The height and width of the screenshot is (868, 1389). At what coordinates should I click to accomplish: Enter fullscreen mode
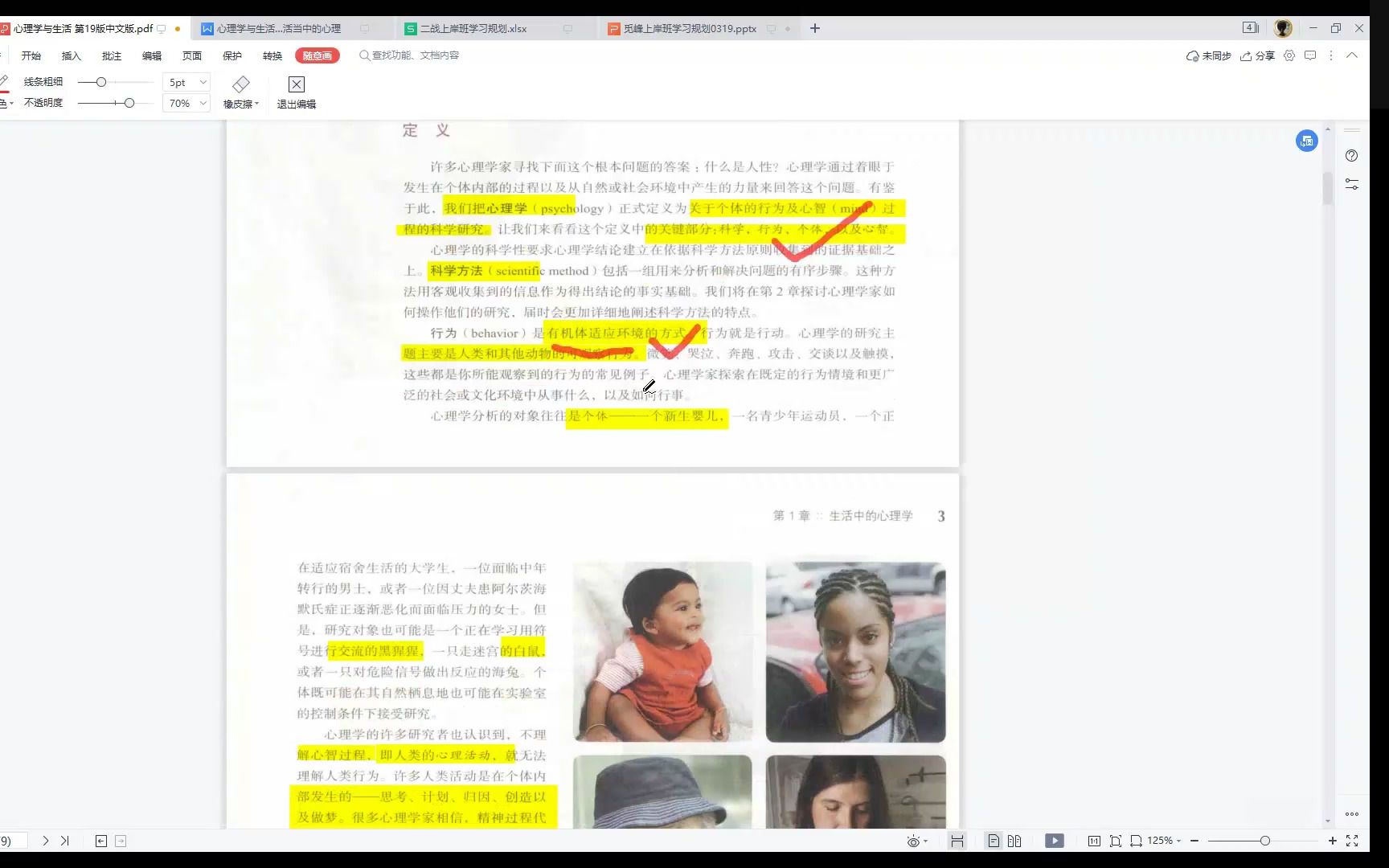click(1352, 841)
